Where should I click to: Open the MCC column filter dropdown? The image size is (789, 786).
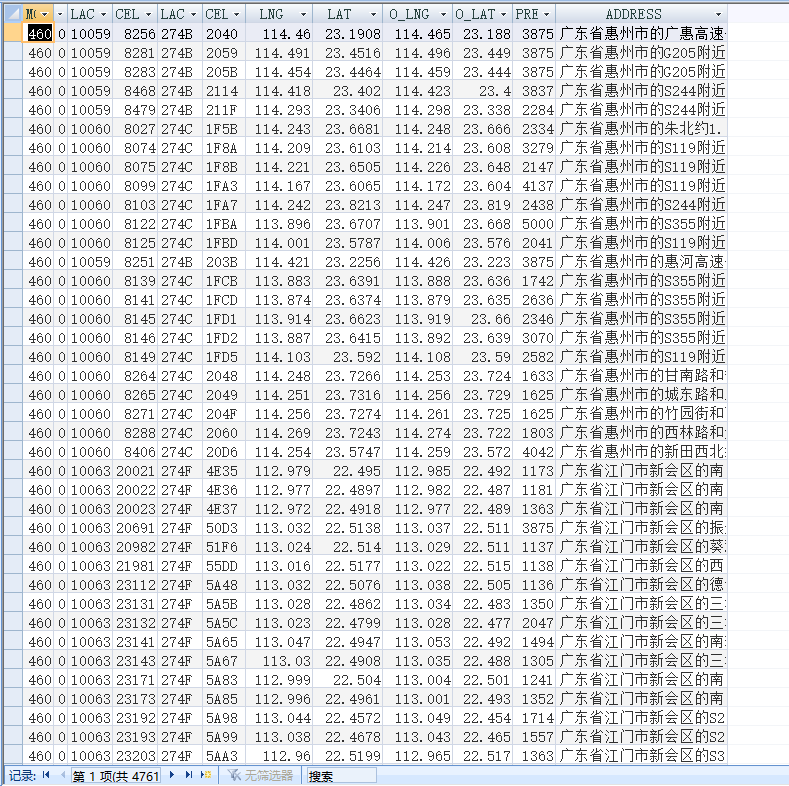45,15
